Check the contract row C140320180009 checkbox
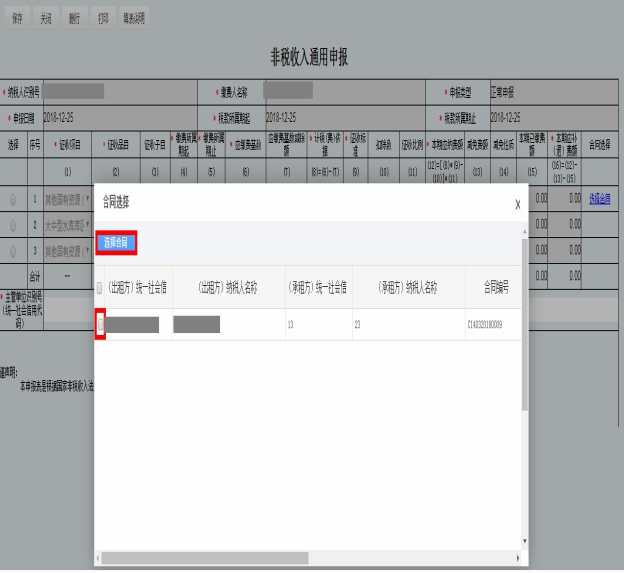 point(101,324)
